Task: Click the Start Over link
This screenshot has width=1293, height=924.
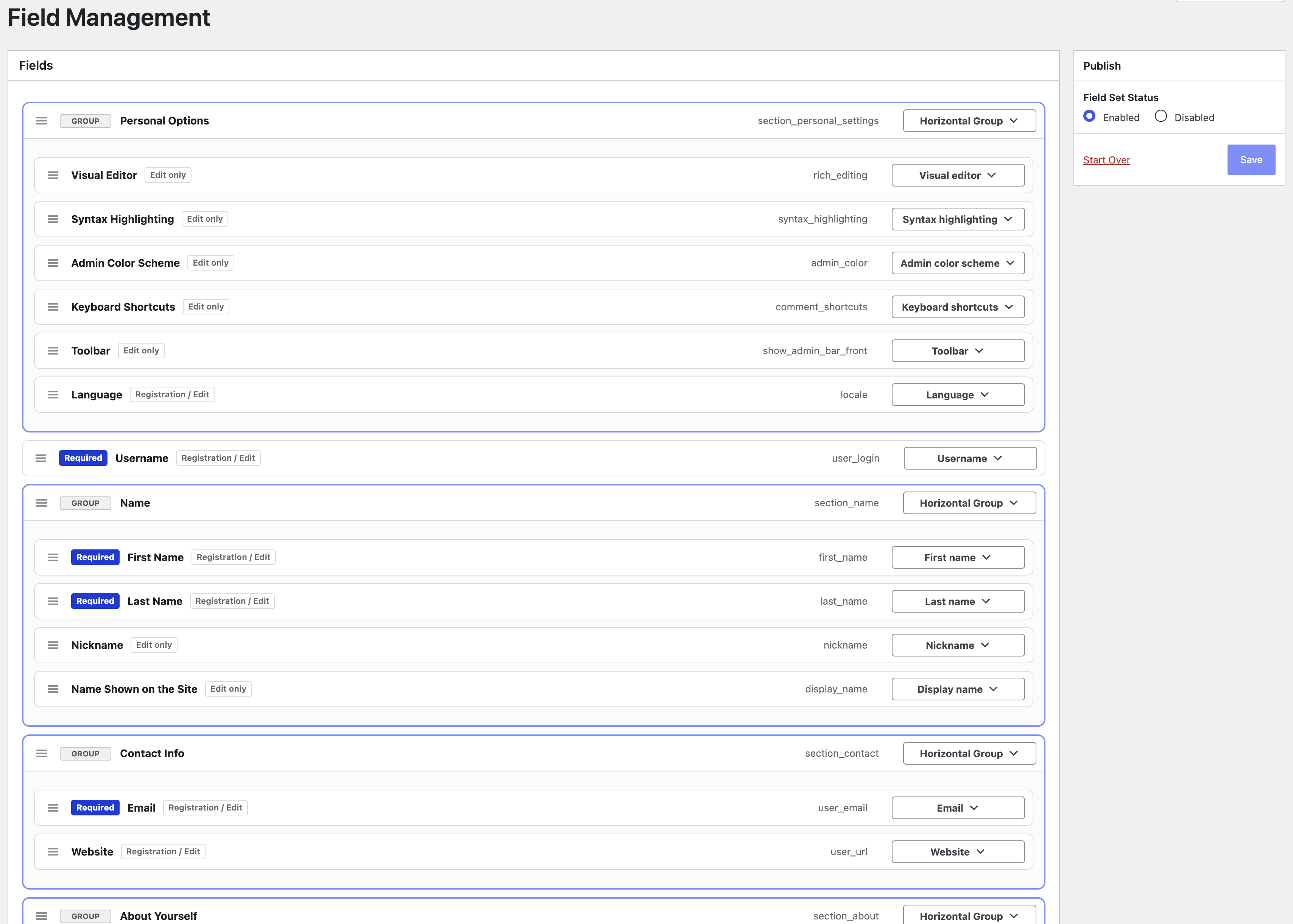Action: (x=1106, y=160)
